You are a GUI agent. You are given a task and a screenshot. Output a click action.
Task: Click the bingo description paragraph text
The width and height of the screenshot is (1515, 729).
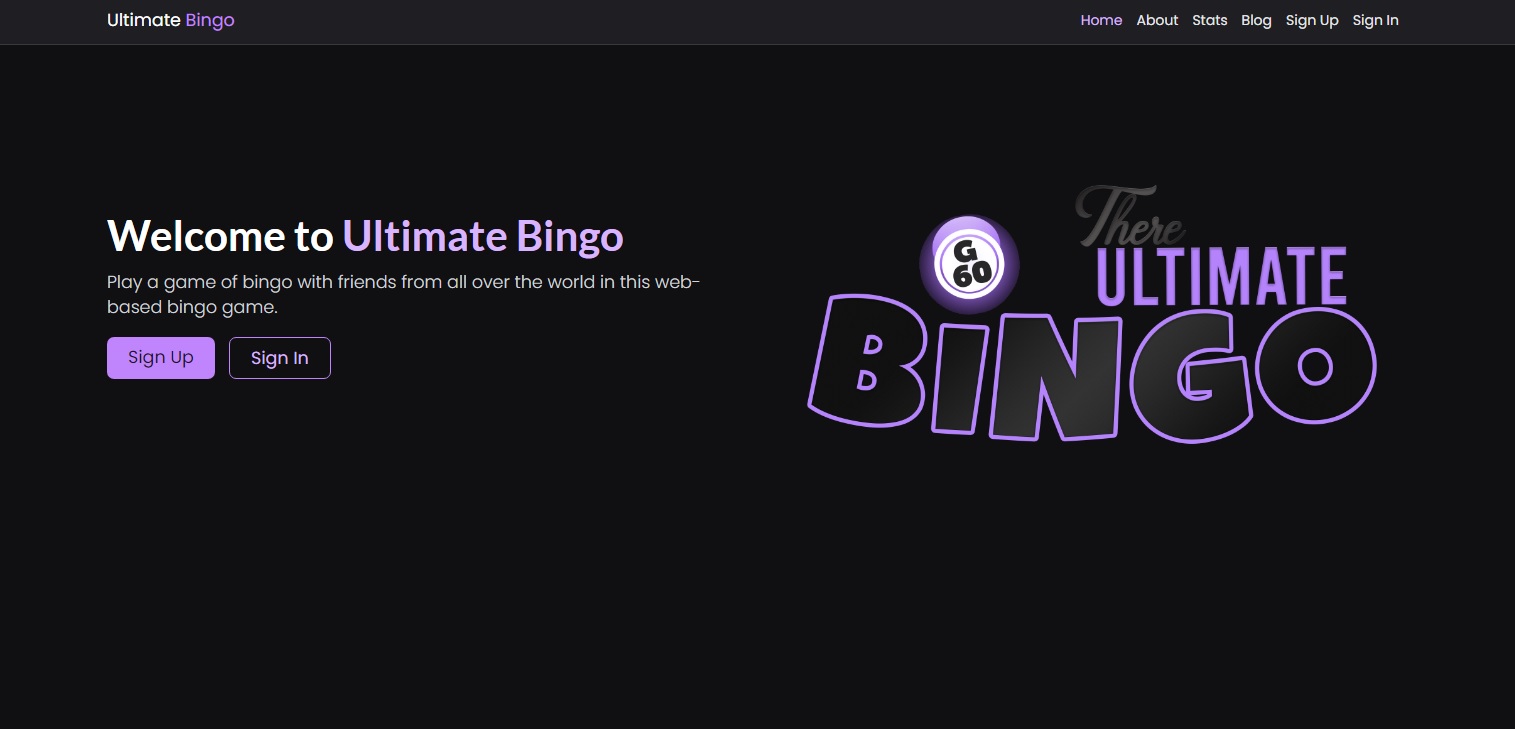[404, 294]
